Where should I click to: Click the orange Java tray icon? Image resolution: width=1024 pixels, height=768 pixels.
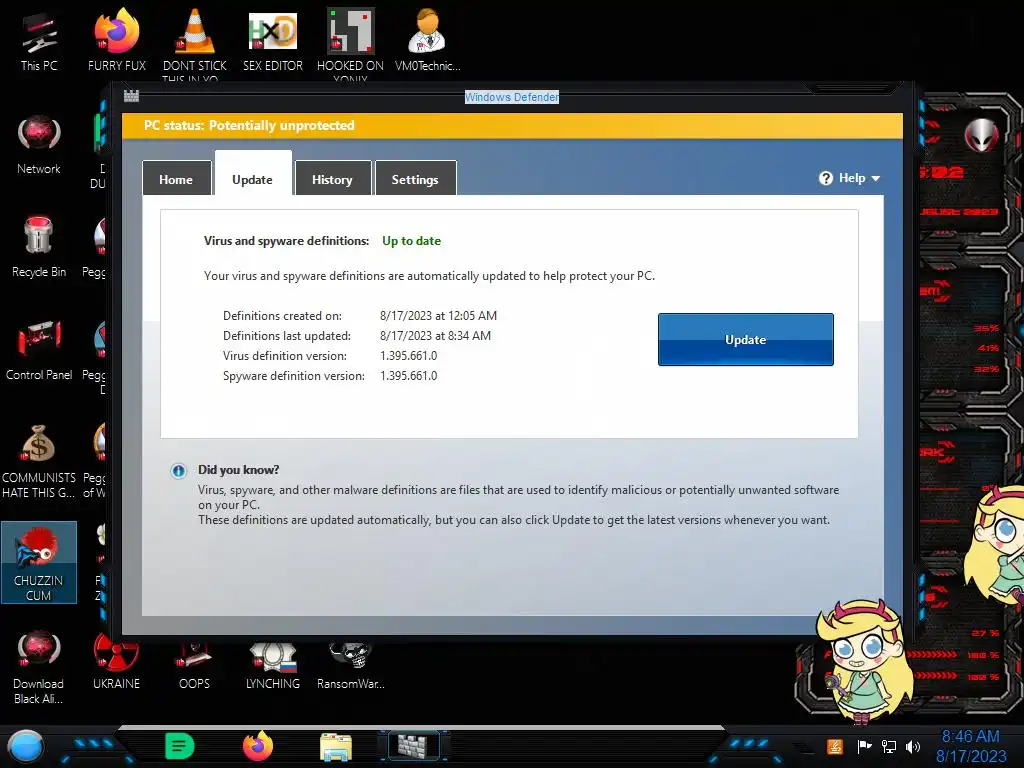(835, 746)
